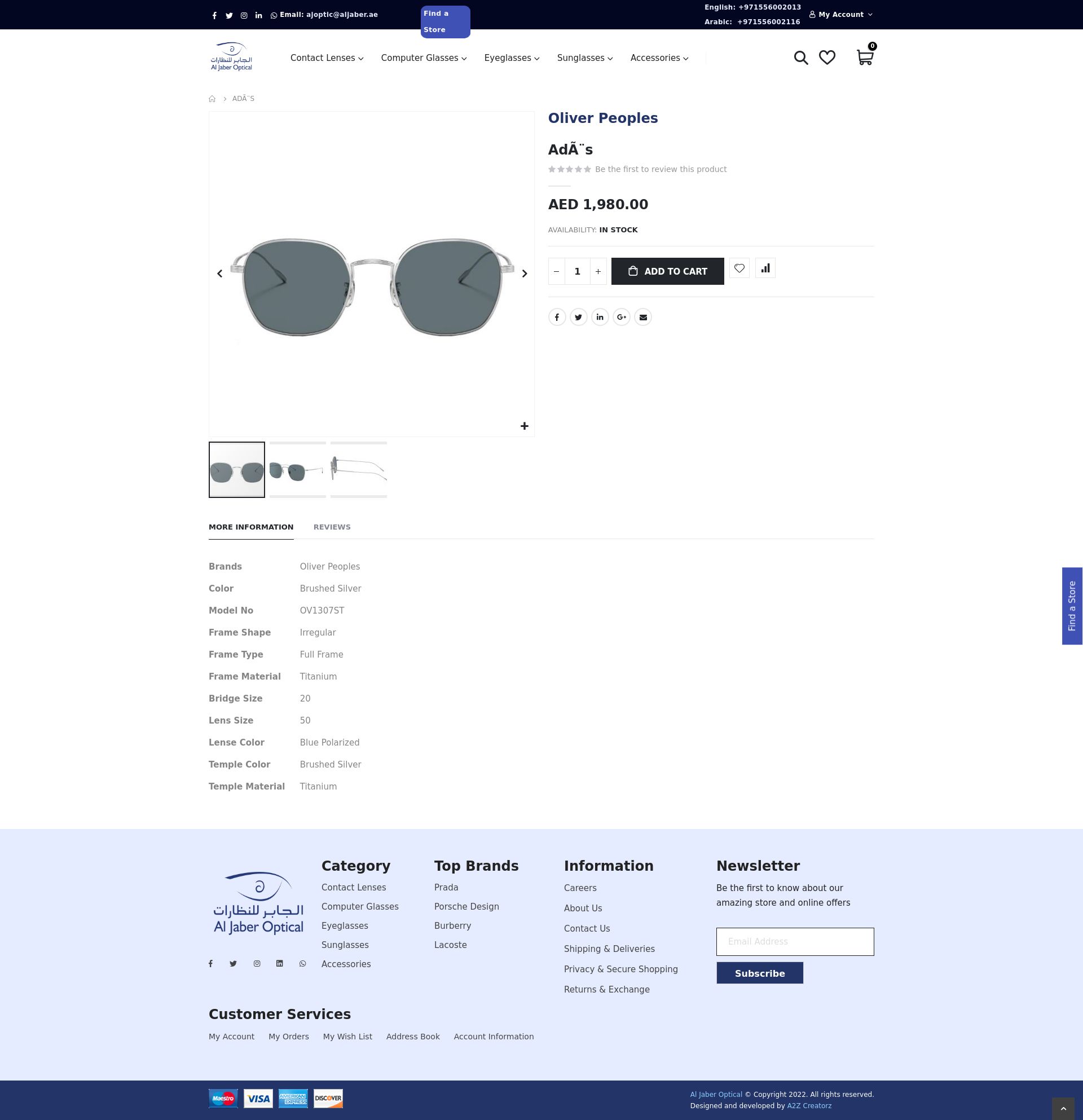Open the About Us footer link
1083x1120 pixels.
tap(583, 909)
